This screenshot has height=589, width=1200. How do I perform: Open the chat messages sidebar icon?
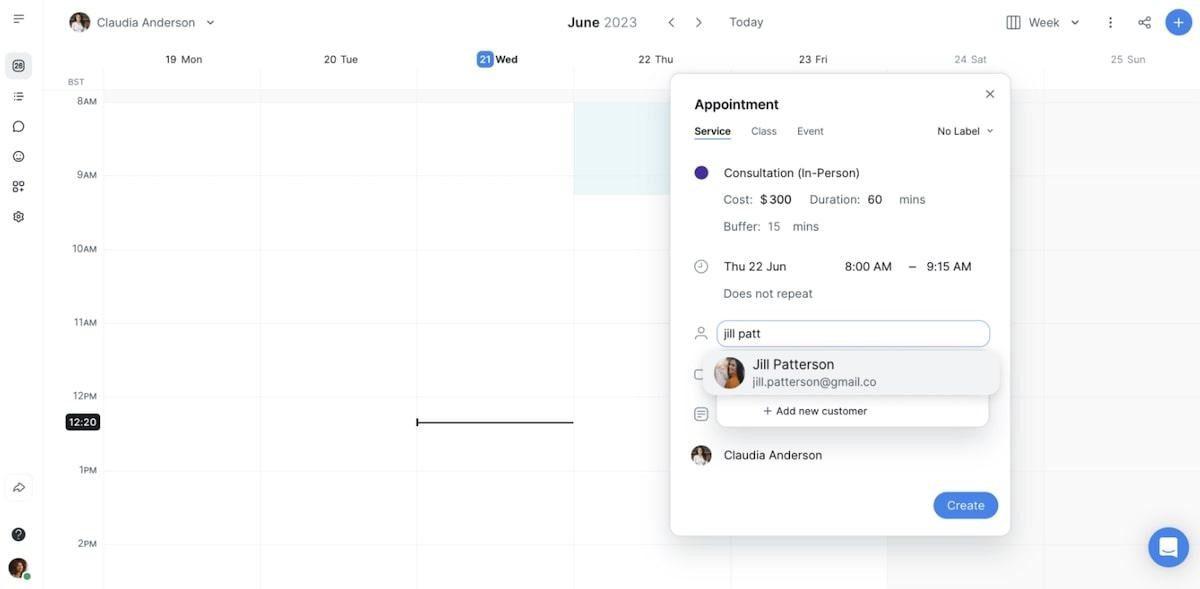18,126
